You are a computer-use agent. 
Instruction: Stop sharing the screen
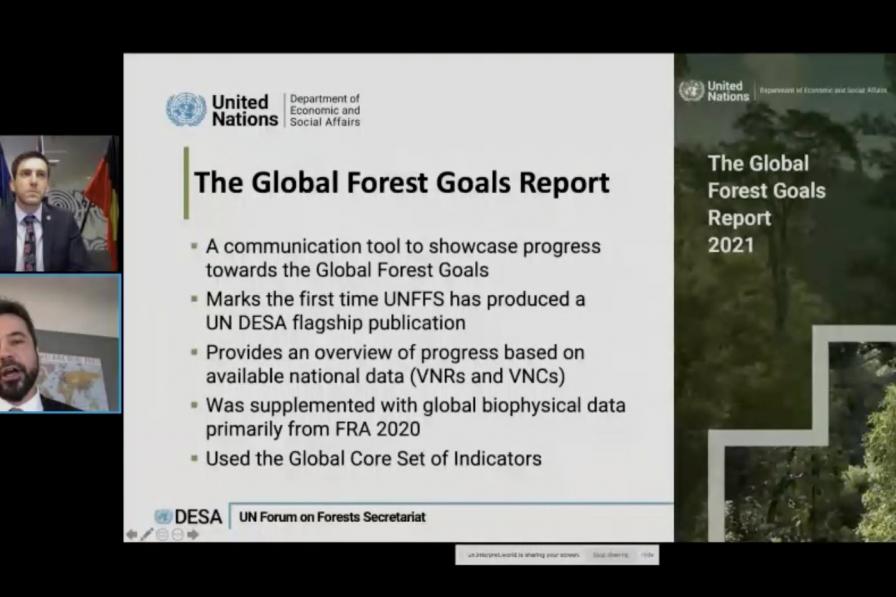tap(610, 555)
